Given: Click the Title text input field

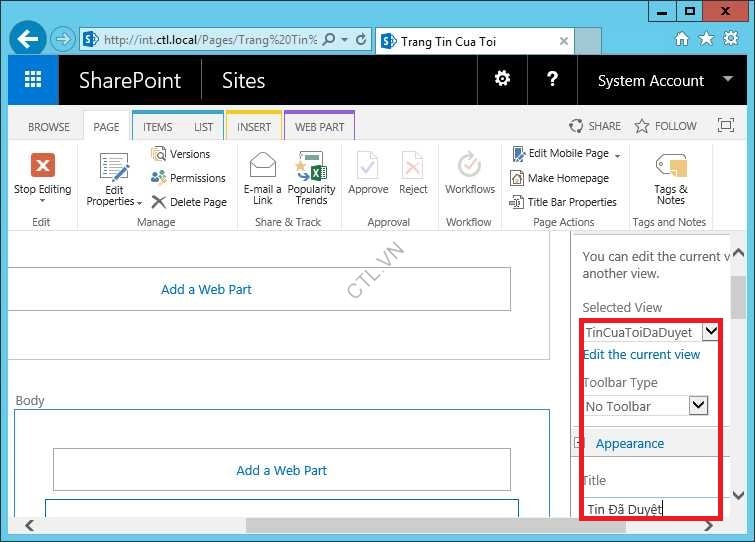Looking at the screenshot, I should 650,508.
